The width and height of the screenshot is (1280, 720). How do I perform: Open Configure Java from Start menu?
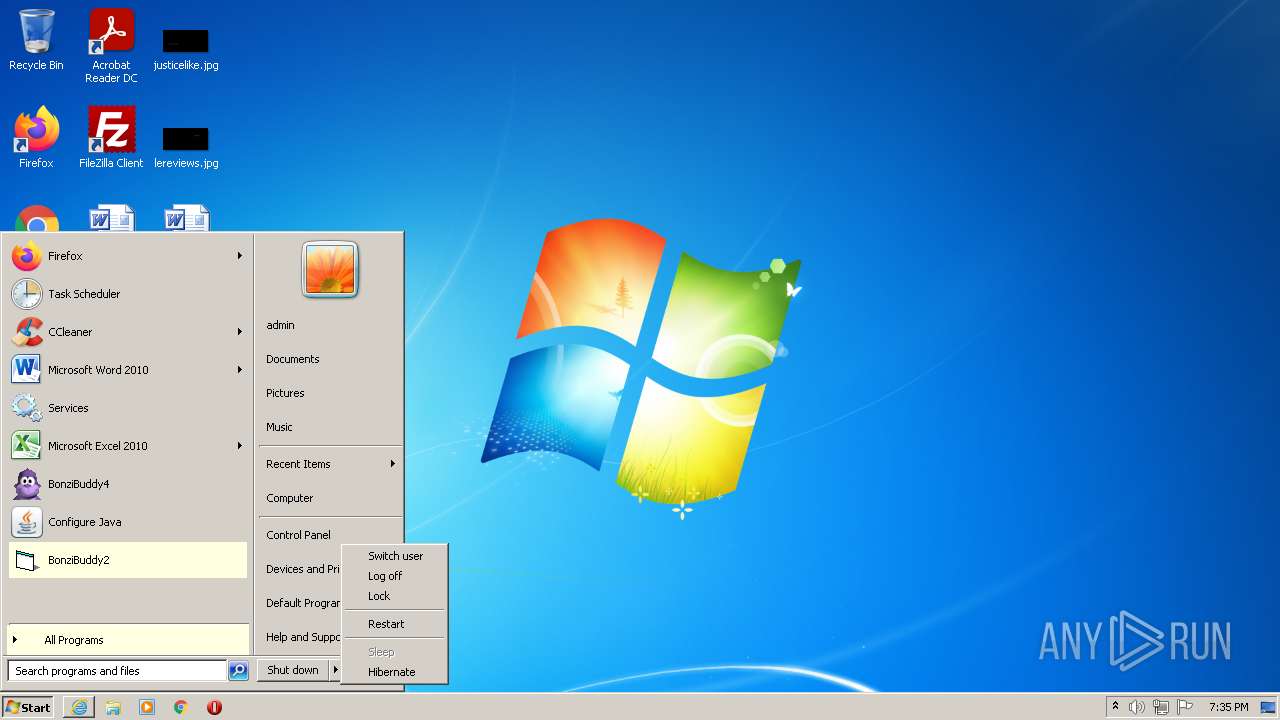pyautogui.click(x=128, y=522)
